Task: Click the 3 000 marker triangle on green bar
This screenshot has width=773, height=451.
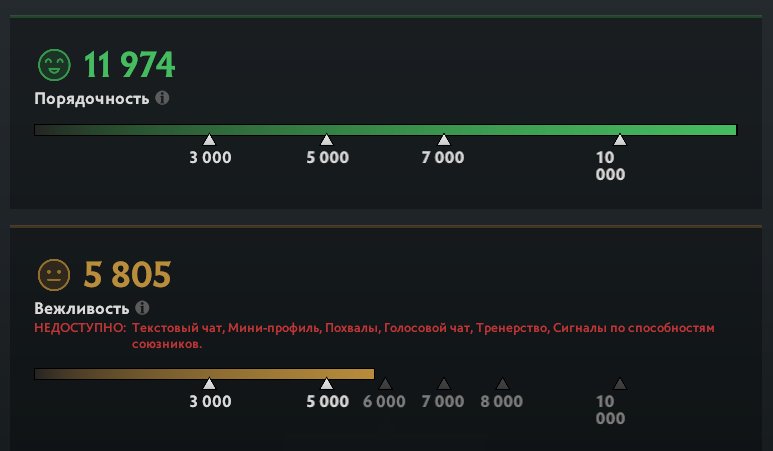Action: [x=209, y=140]
